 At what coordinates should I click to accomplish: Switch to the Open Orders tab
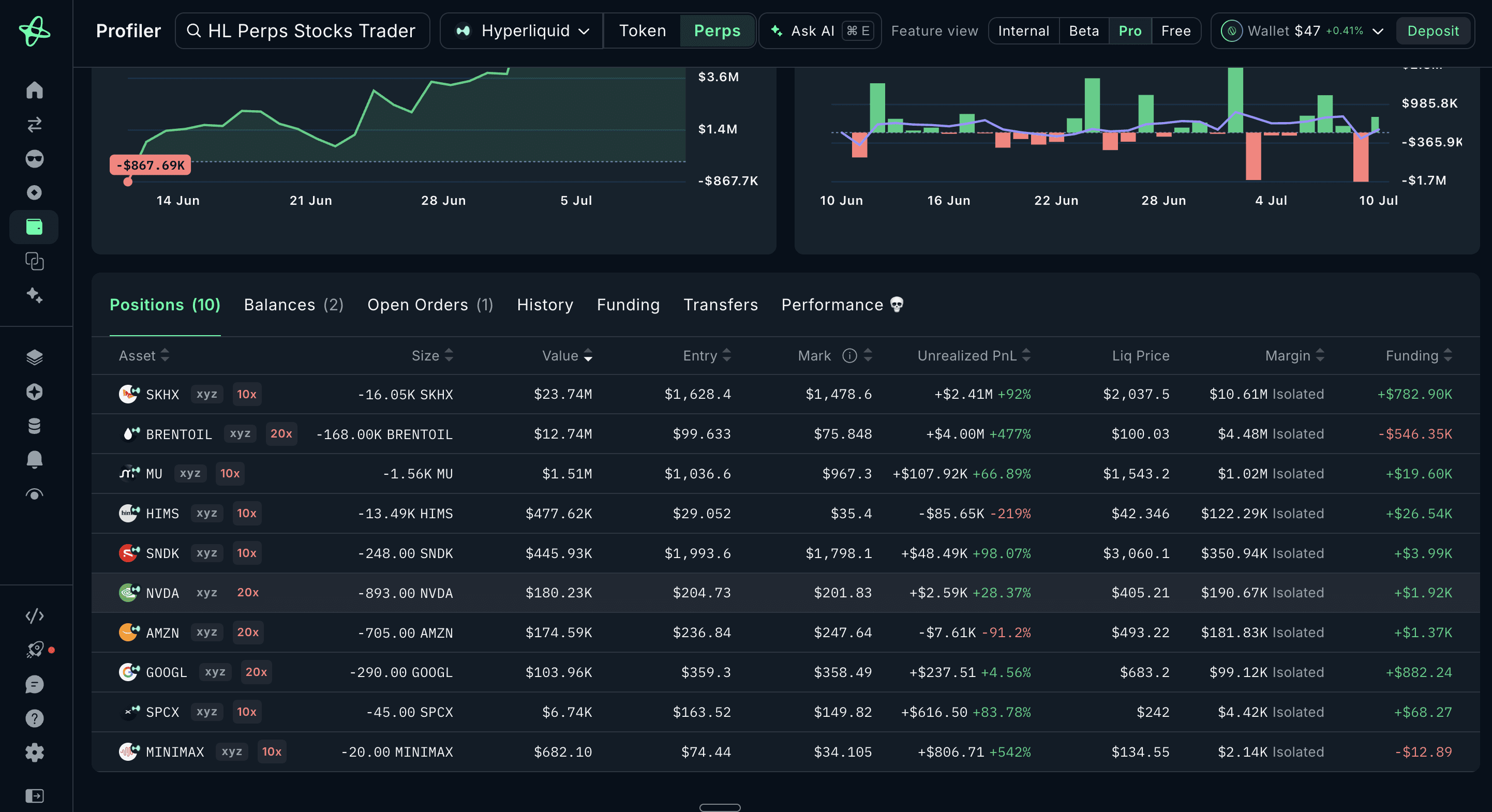tap(430, 305)
